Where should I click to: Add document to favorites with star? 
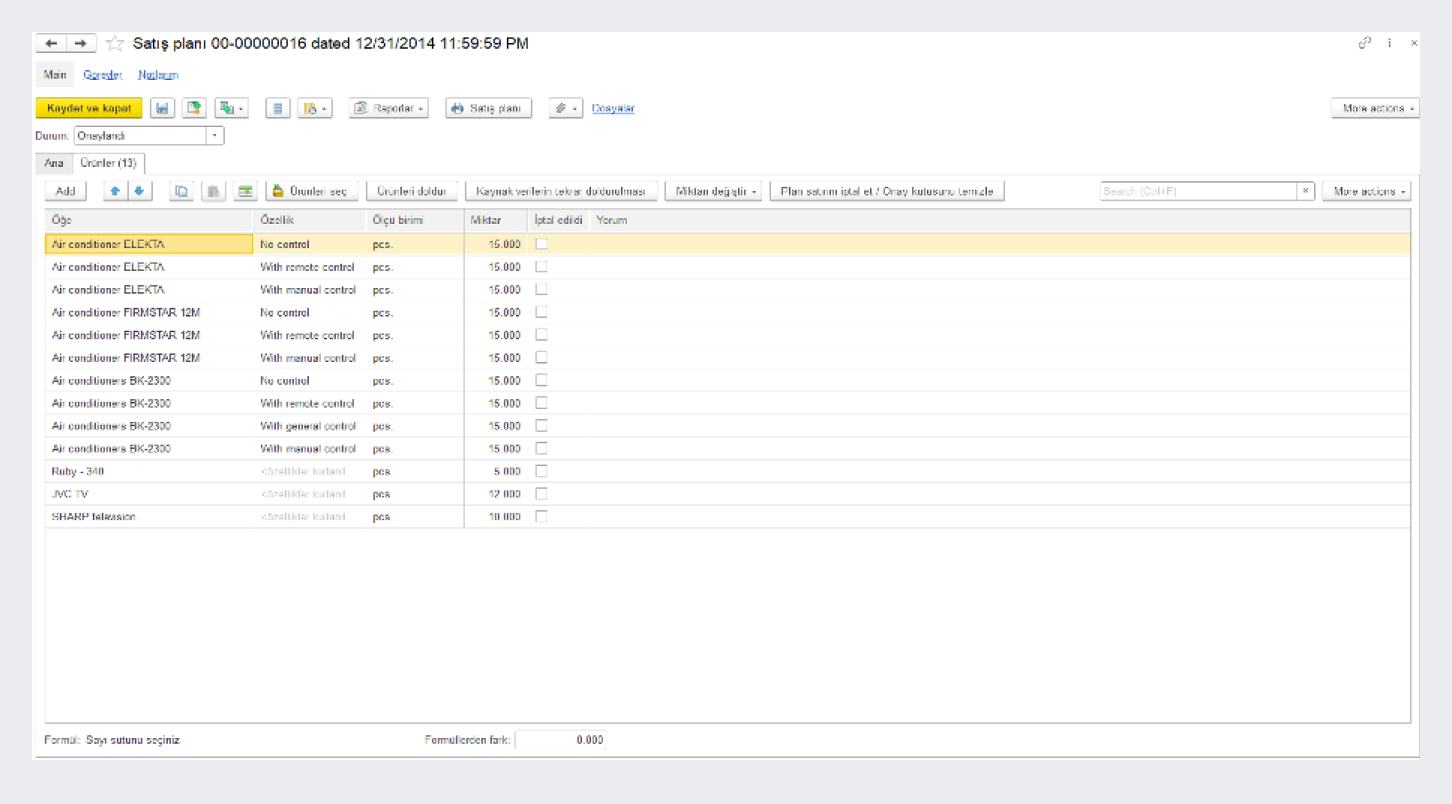click(115, 44)
